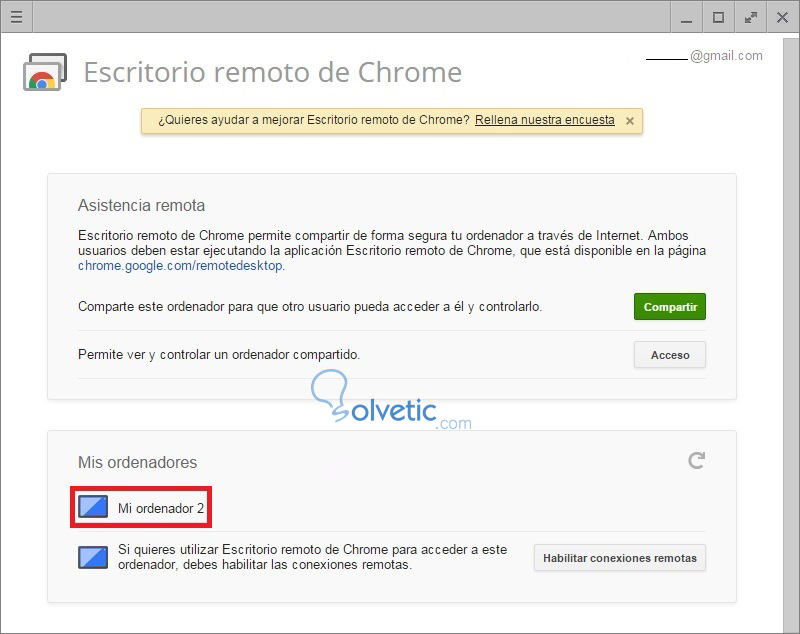This screenshot has height=634, width=800.
Task: Click the green Compartir button
Action: (x=670, y=307)
